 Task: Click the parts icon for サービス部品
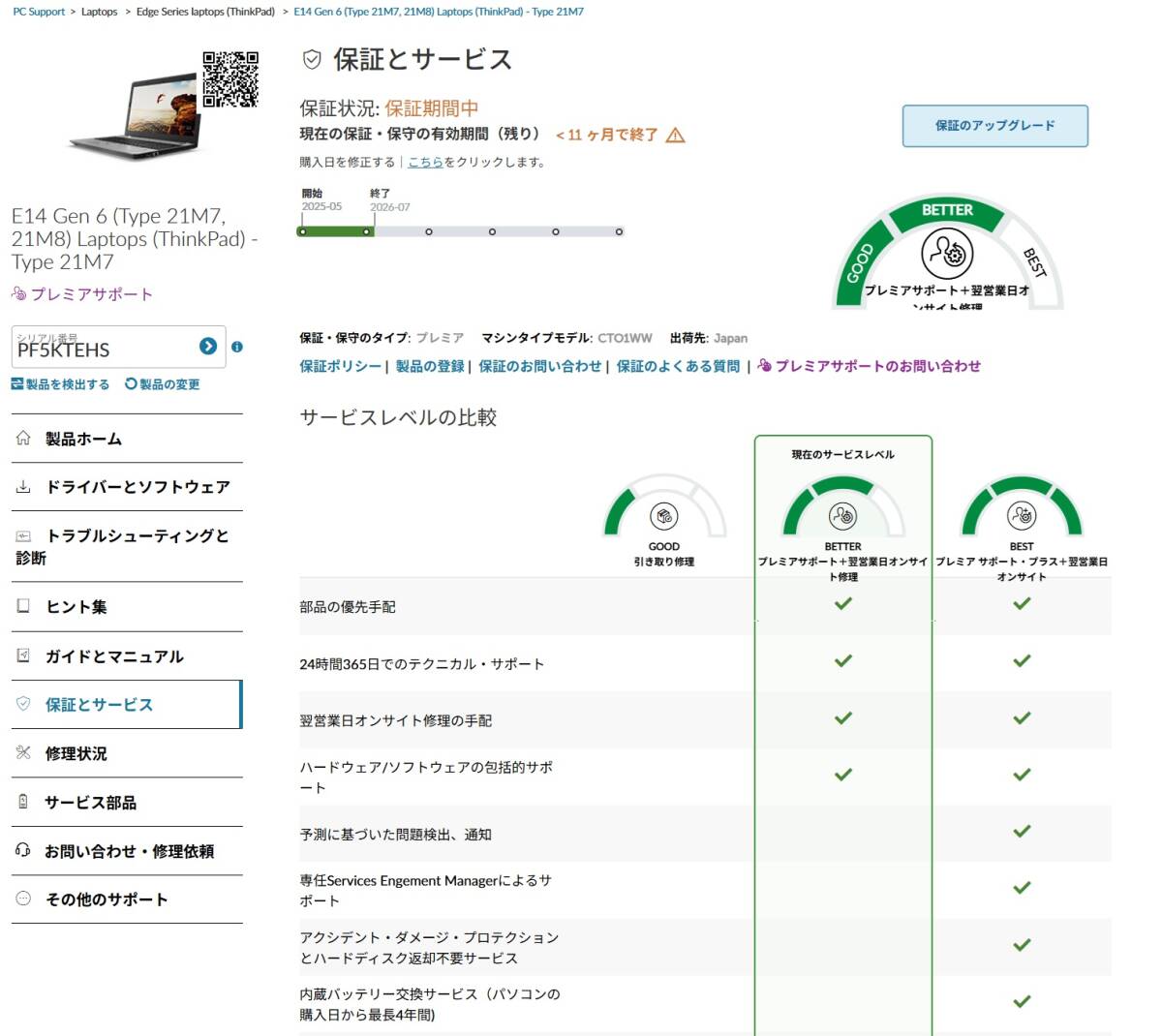23,802
